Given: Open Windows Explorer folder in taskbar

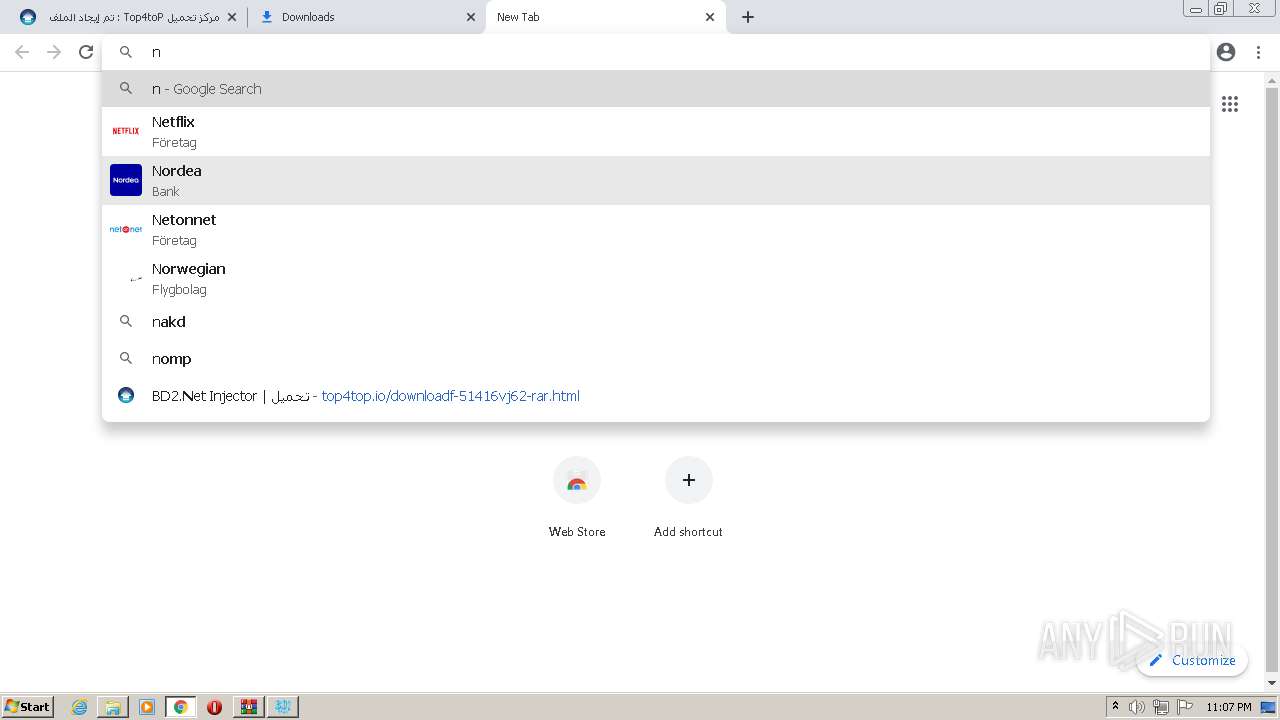Looking at the screenshot, I should pyautogui.click(x=113, y=707).
